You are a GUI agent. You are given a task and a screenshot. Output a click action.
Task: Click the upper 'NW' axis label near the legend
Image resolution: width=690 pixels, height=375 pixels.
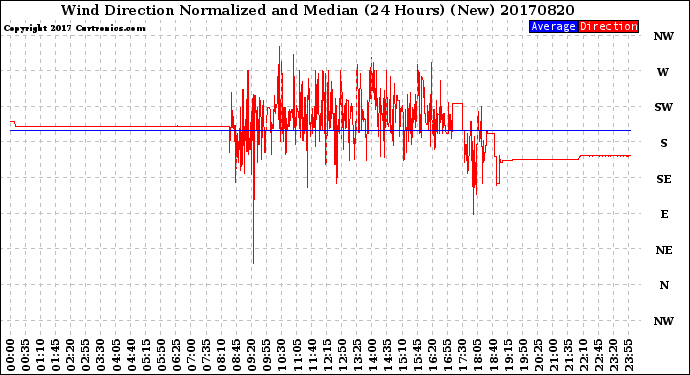tap(664, 36)
